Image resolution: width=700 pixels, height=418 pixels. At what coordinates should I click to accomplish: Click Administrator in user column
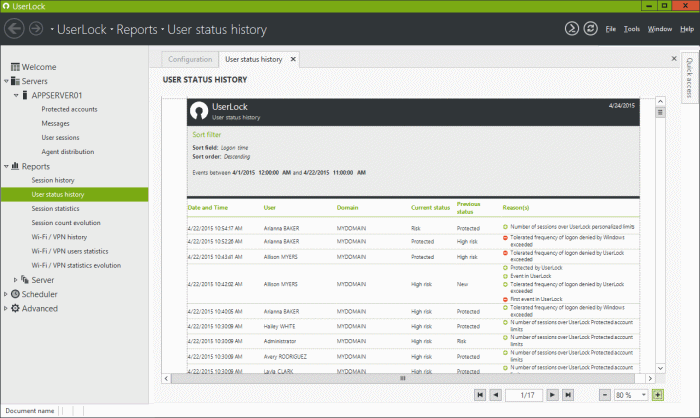click(x=280, y=341)
